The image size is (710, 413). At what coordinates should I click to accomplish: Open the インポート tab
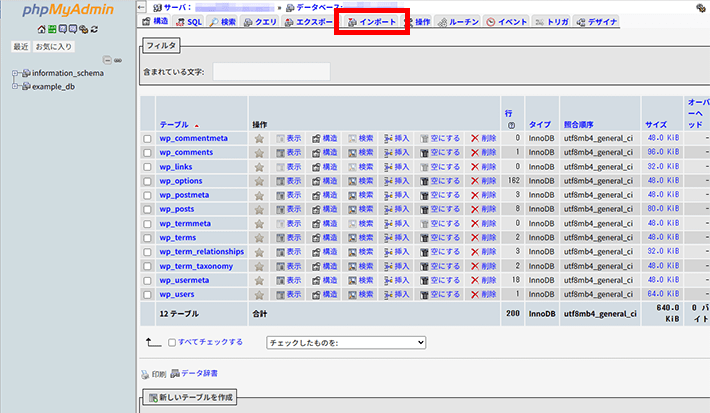[x=372, y=22]
